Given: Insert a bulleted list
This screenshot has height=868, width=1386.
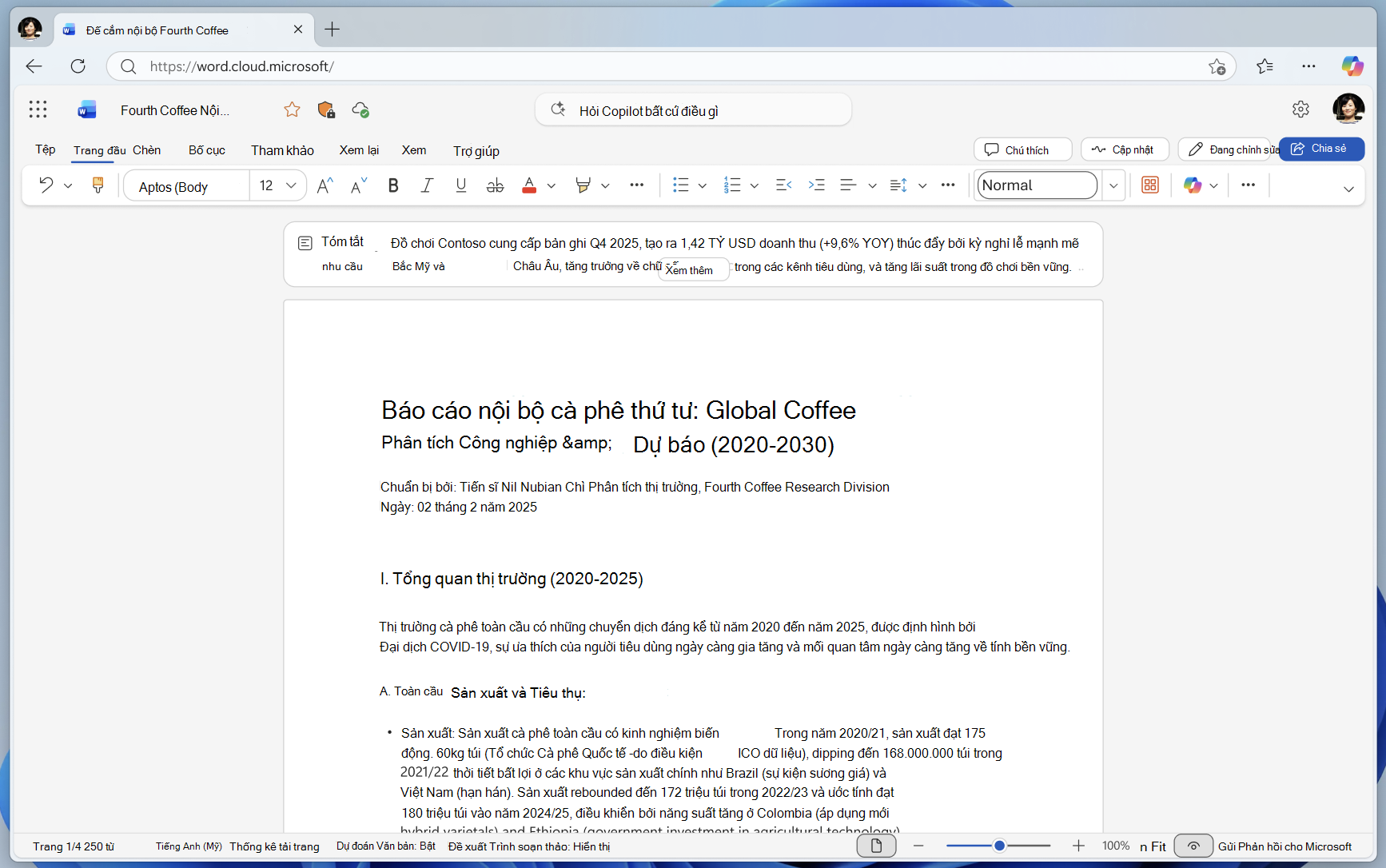Looking at the screenshot, I should tap(680, 185).
